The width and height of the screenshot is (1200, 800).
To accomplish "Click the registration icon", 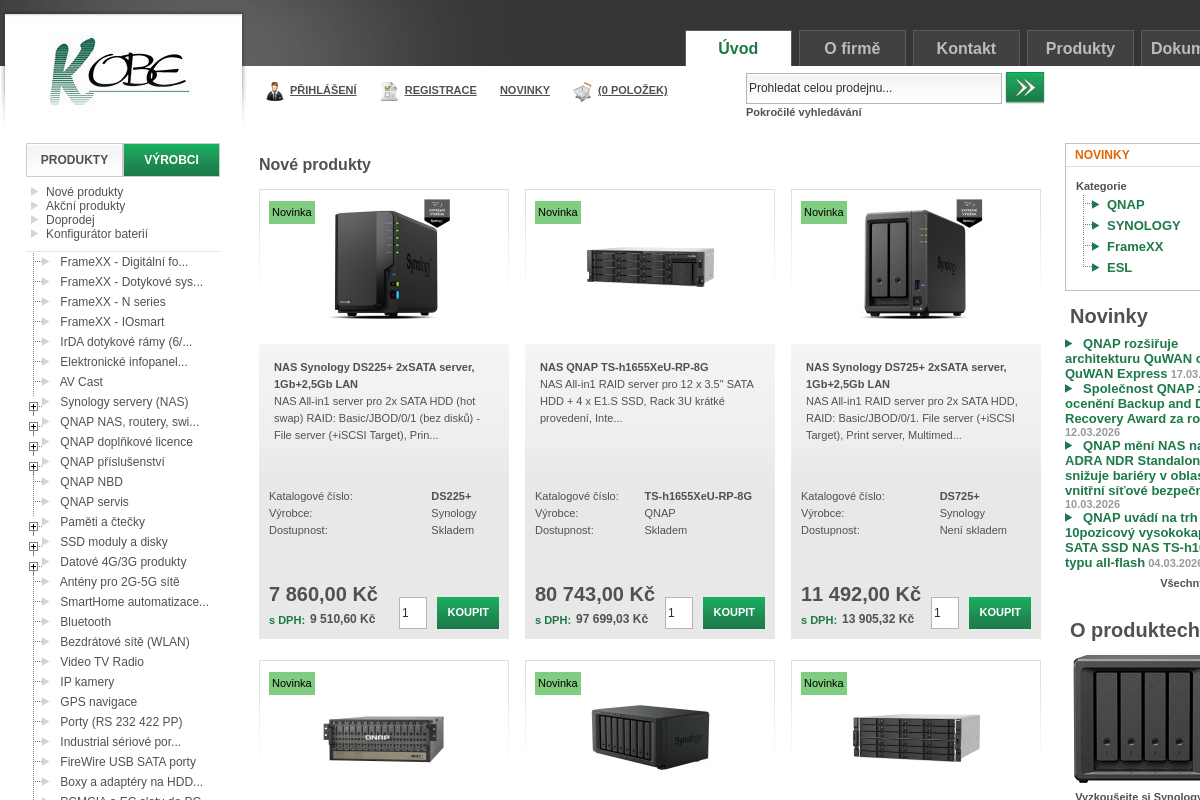I will [x=389, y=91].
